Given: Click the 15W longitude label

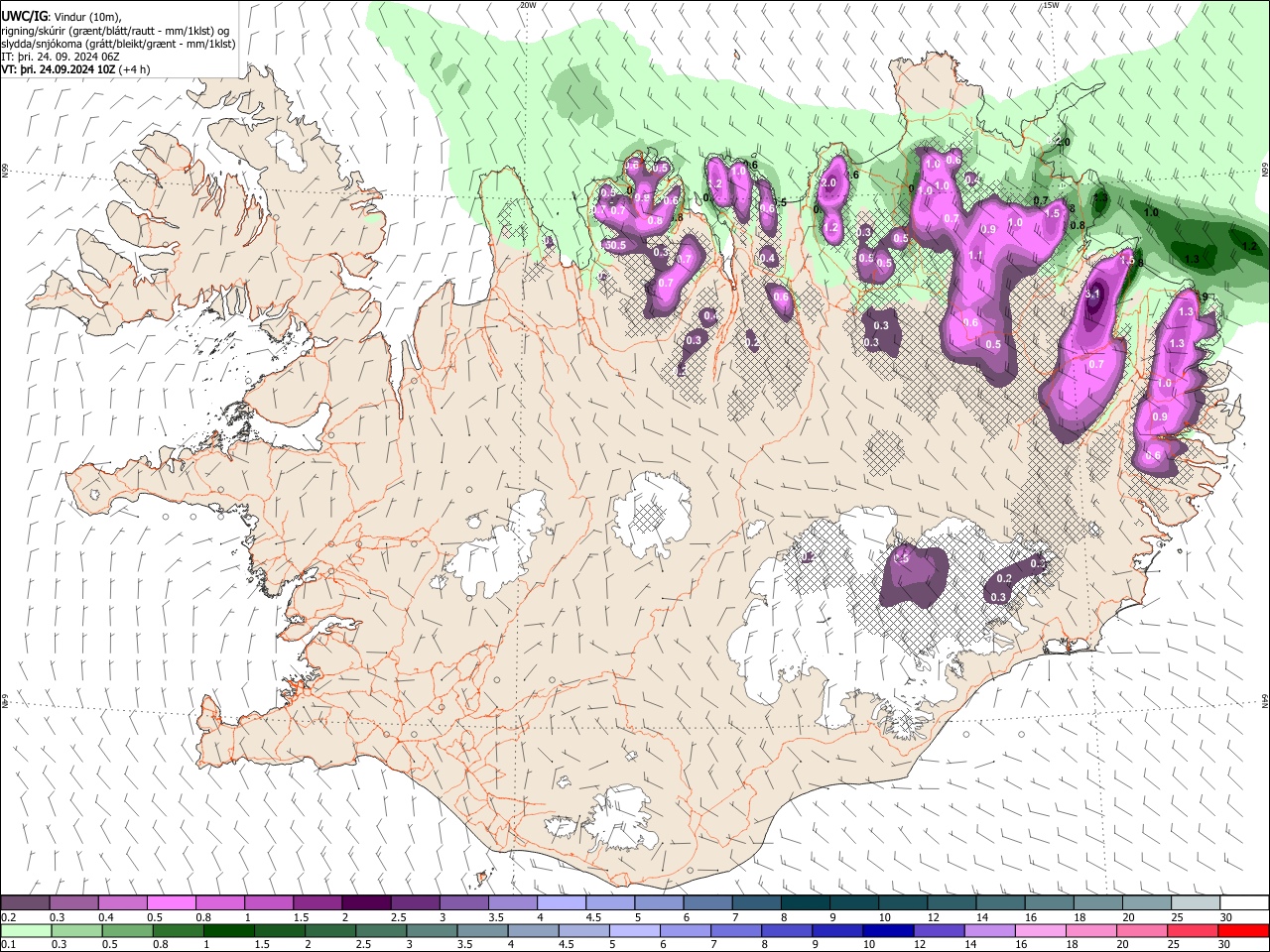Looking at the screenshot, I should [x=1051, y=5].
